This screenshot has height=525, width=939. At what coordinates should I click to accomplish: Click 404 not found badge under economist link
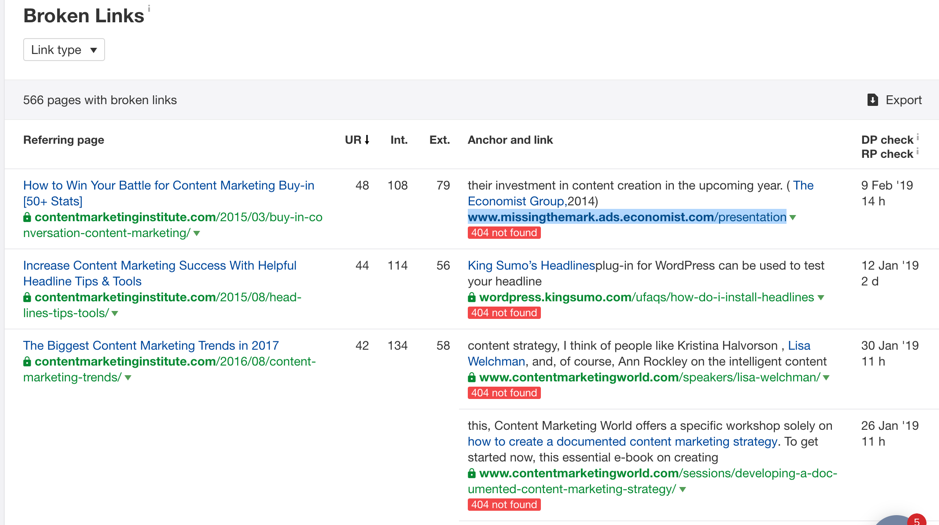[504, 233]
